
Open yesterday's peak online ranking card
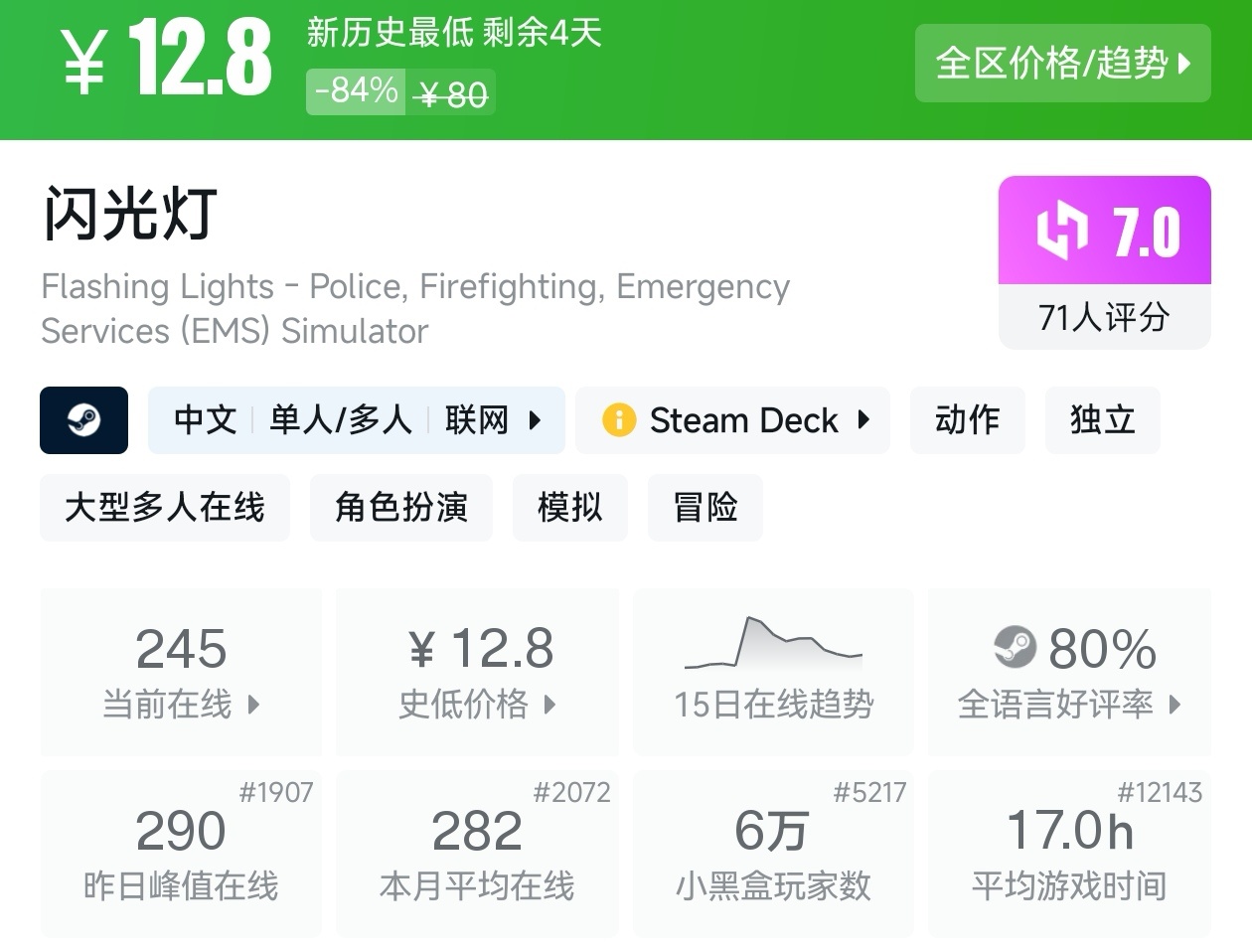coord(181,853)
